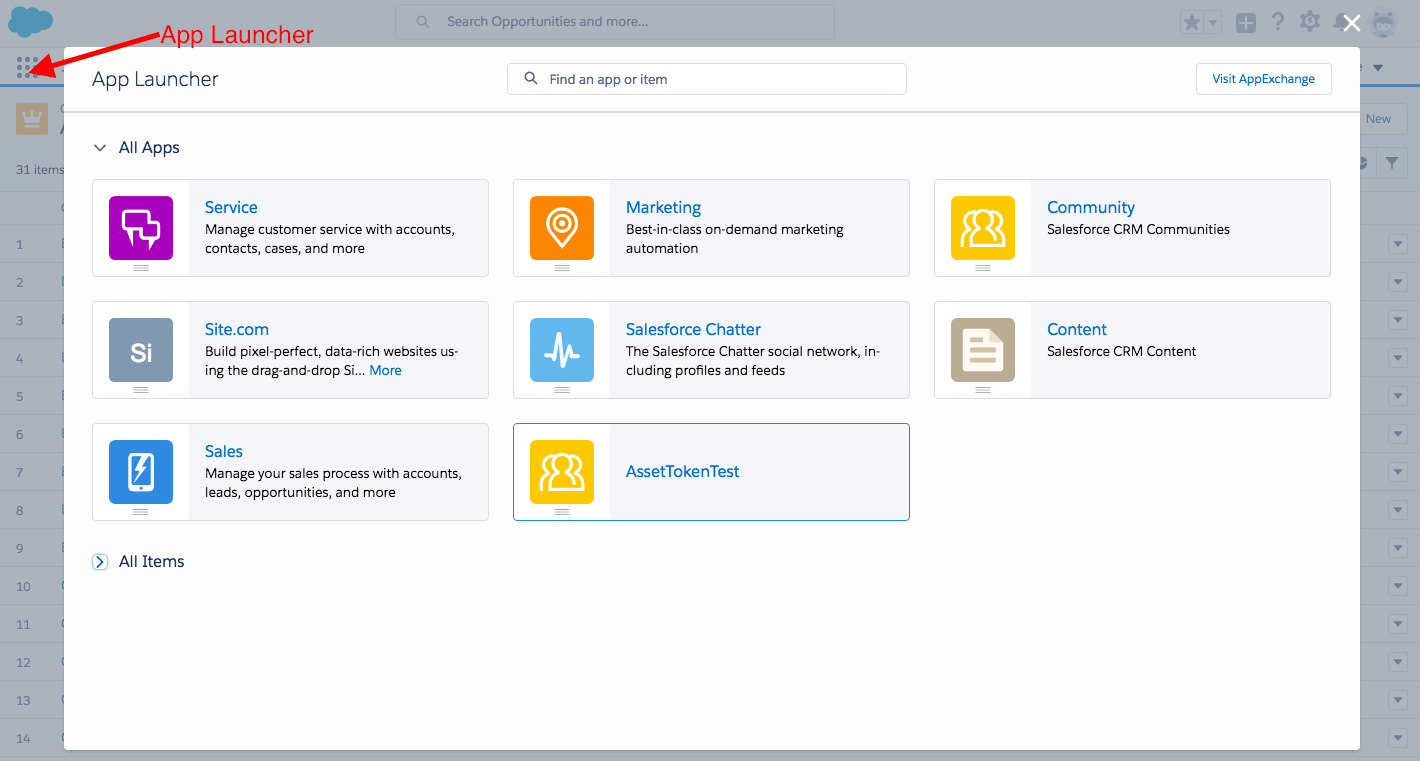Click the Salesforce CRM Content description
This screenshot has width=1420, height=761.
(1122, 351)
